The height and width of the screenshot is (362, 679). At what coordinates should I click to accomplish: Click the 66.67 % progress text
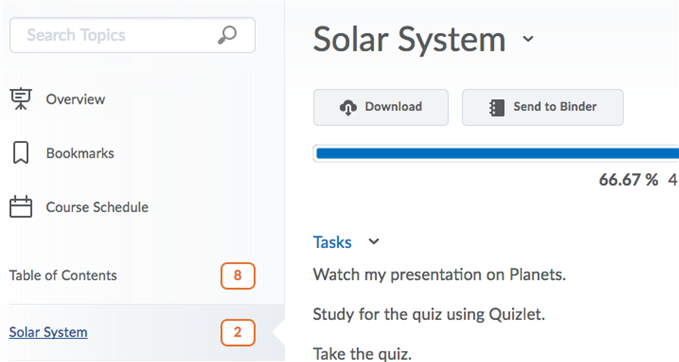pyautogui.click(x=628, y=179)
